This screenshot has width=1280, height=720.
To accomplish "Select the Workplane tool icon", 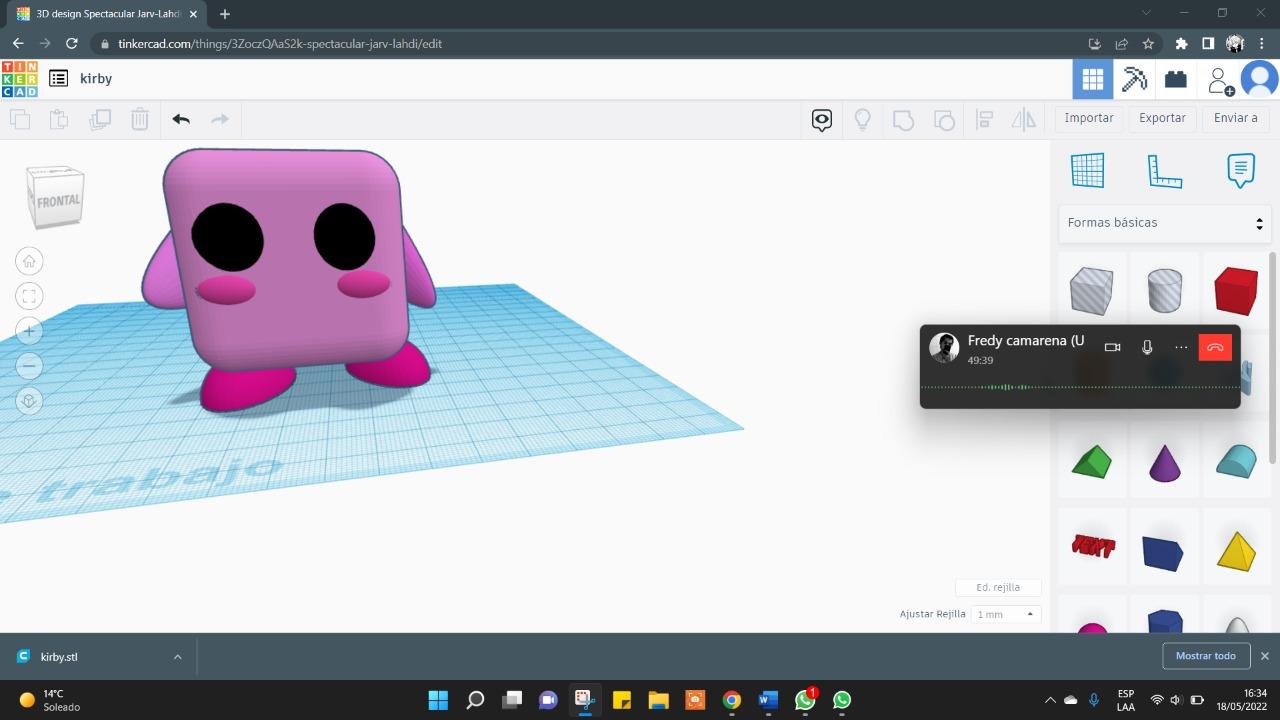I will [x=1088, y=170].
